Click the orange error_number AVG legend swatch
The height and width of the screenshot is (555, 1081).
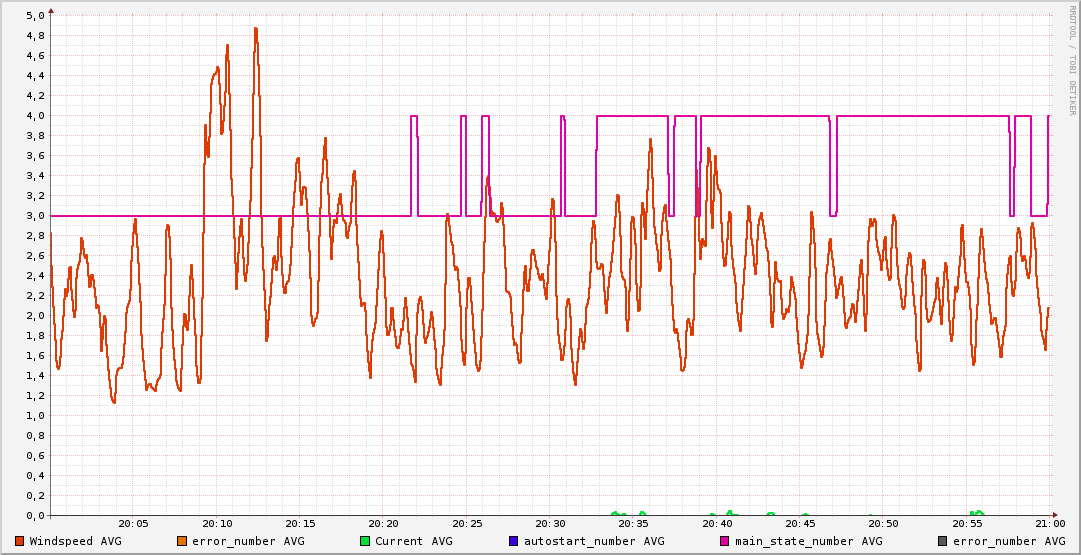tap(182, 541)
